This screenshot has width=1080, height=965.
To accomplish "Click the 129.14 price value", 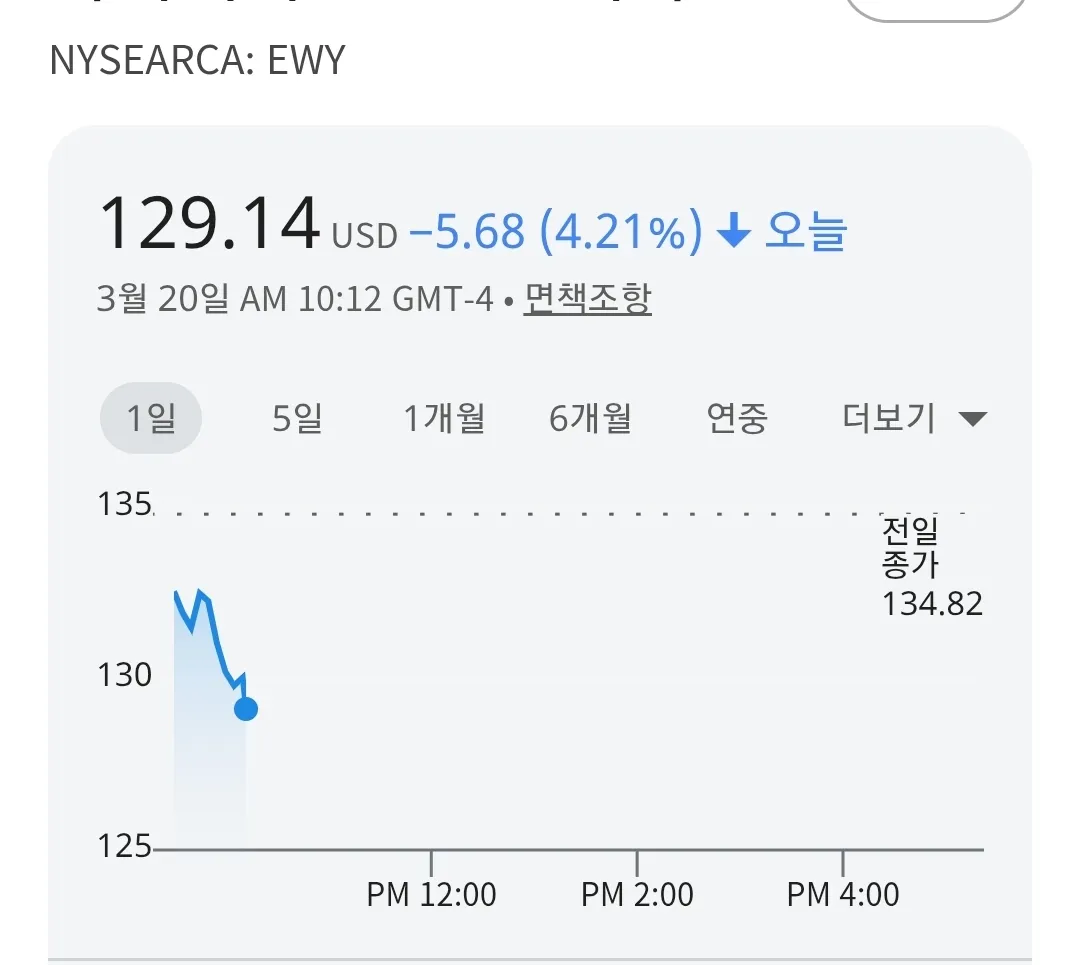I will (209, 224).
